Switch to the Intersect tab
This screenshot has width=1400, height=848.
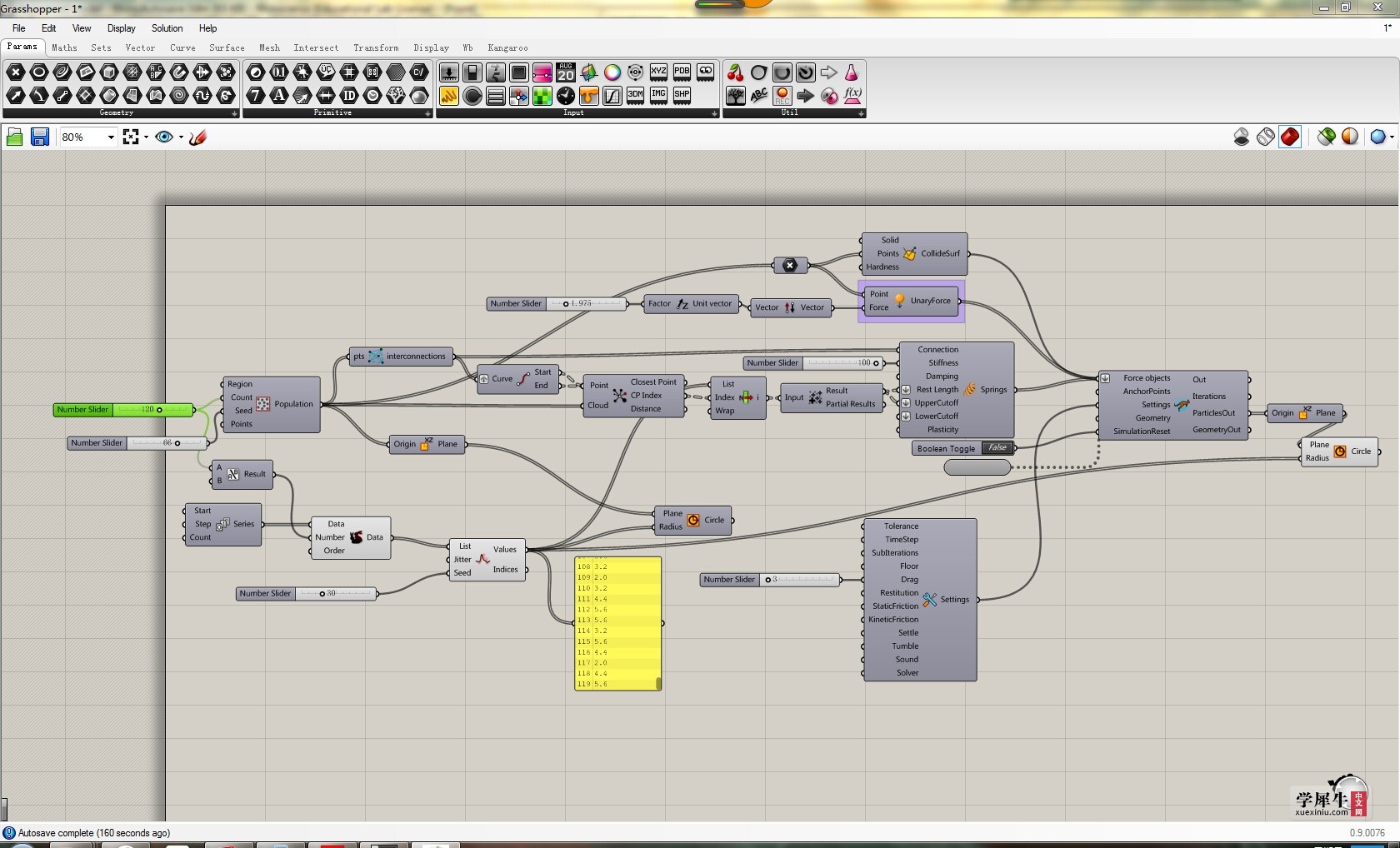pos(316,48)
